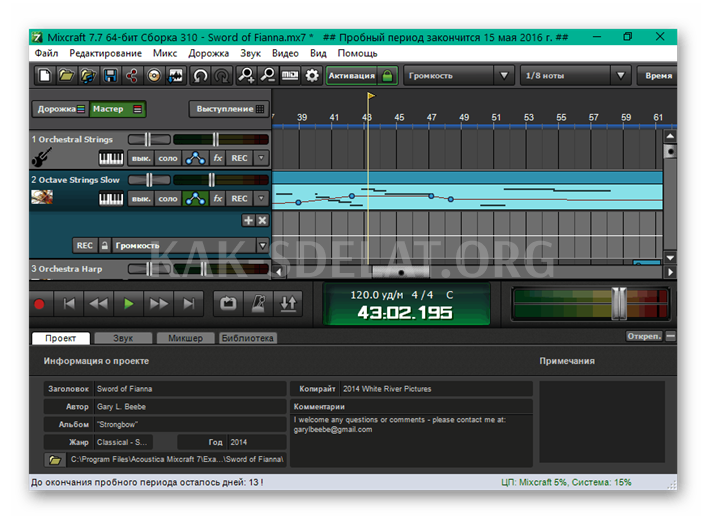Arm REC on the automation lane
Viewport: 706px width, 519px height.
pyautogui.click(x=85, y=246)
